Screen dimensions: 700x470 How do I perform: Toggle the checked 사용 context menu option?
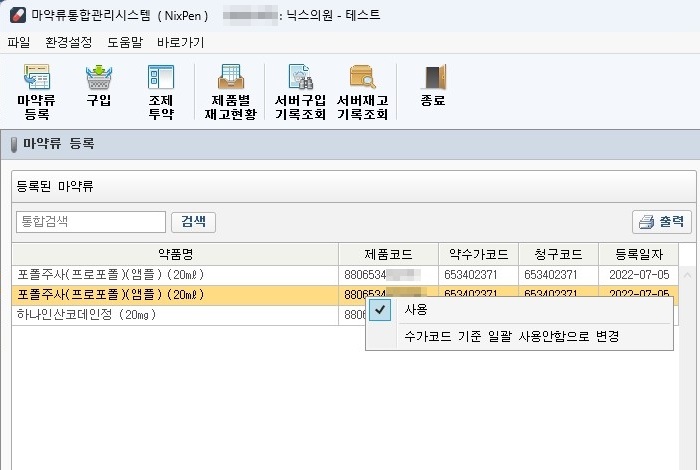(x=415, y=310)
